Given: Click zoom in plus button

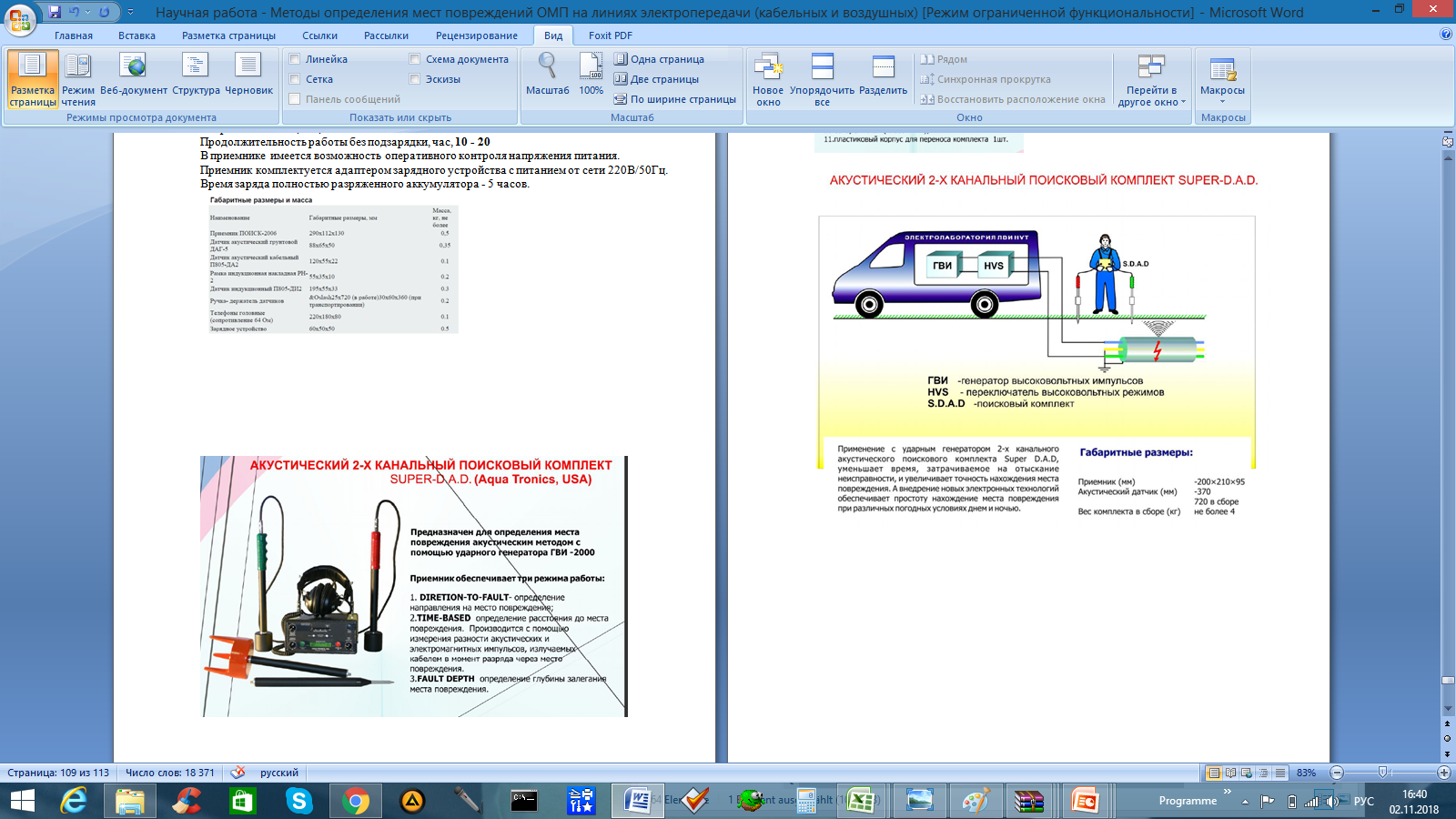Looking at the screenshot, I should [1443, 773].
